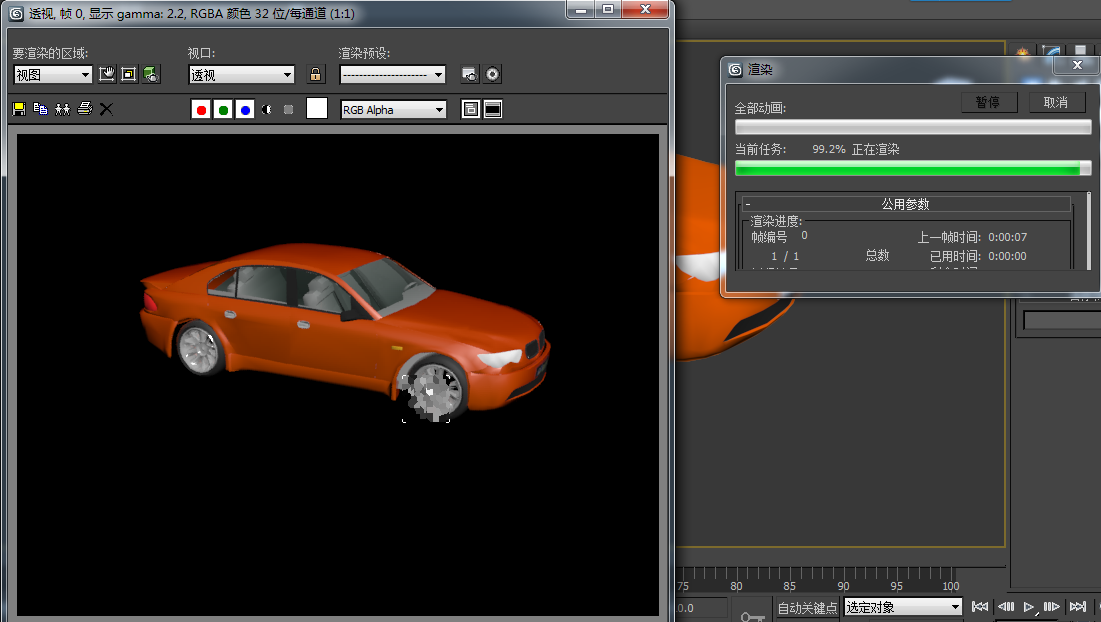The image size is (1101, 622).
Task: Click the Copy Image icon
Action: pyautogui.click(x=41, y=109)
